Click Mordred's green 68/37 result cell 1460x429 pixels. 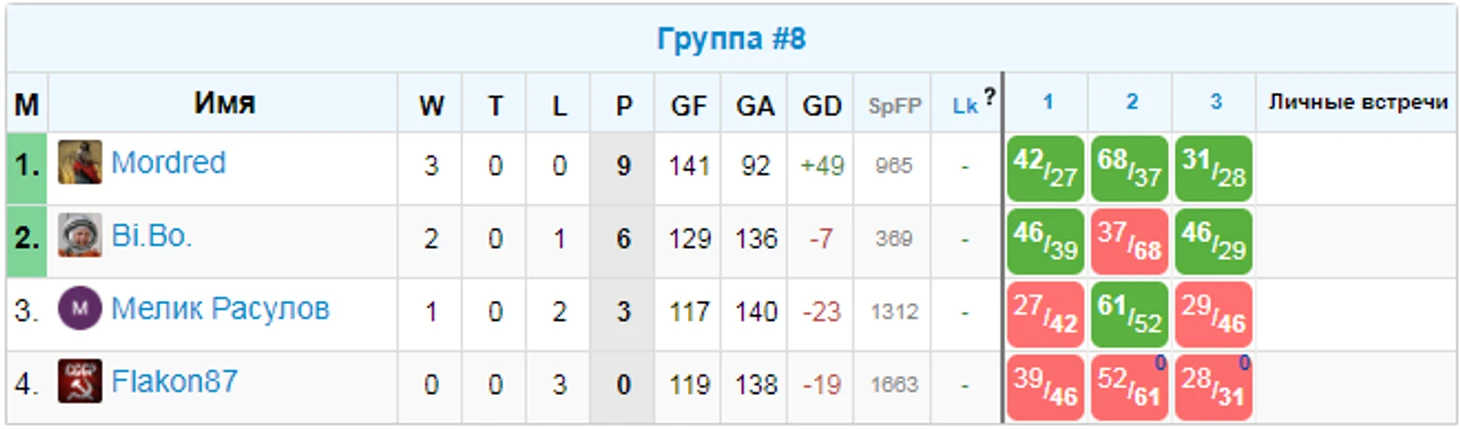point(1130,168)
